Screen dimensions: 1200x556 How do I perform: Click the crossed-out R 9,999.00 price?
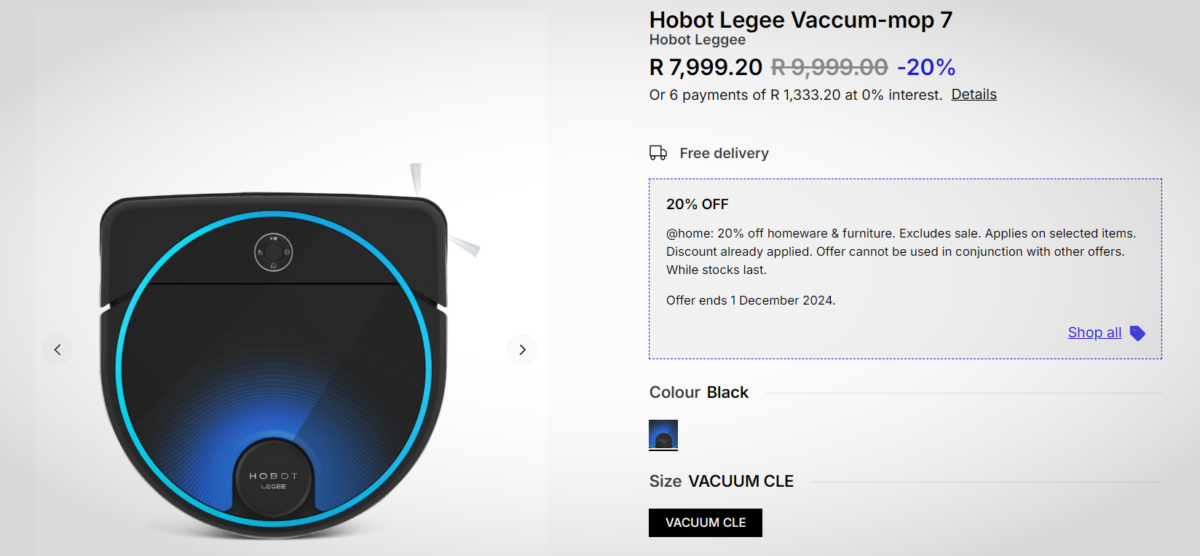829,67
